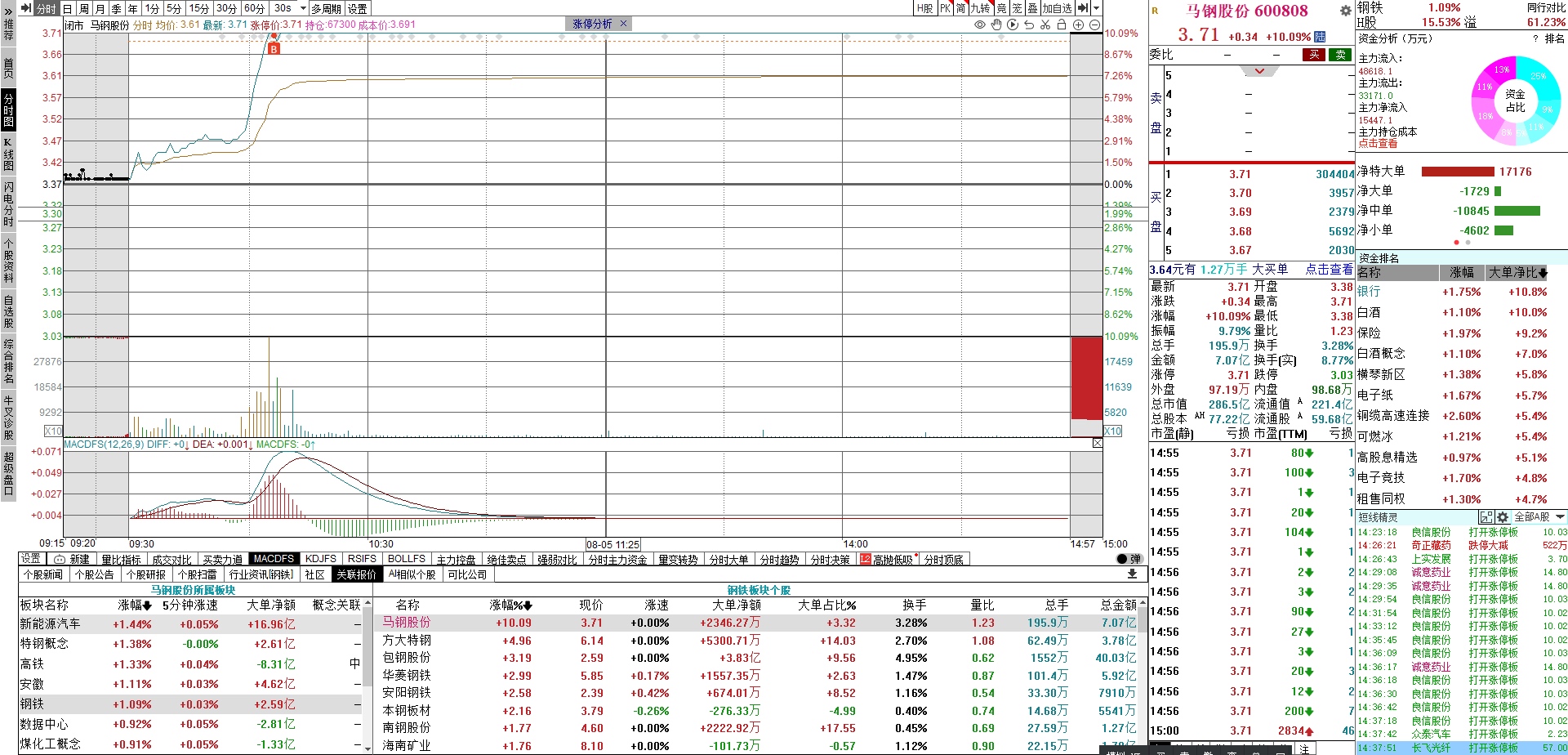Click the PK comparison toolbar button
Image resolution: width=1568 pixels, height=755 pixels.
(945, 8)
